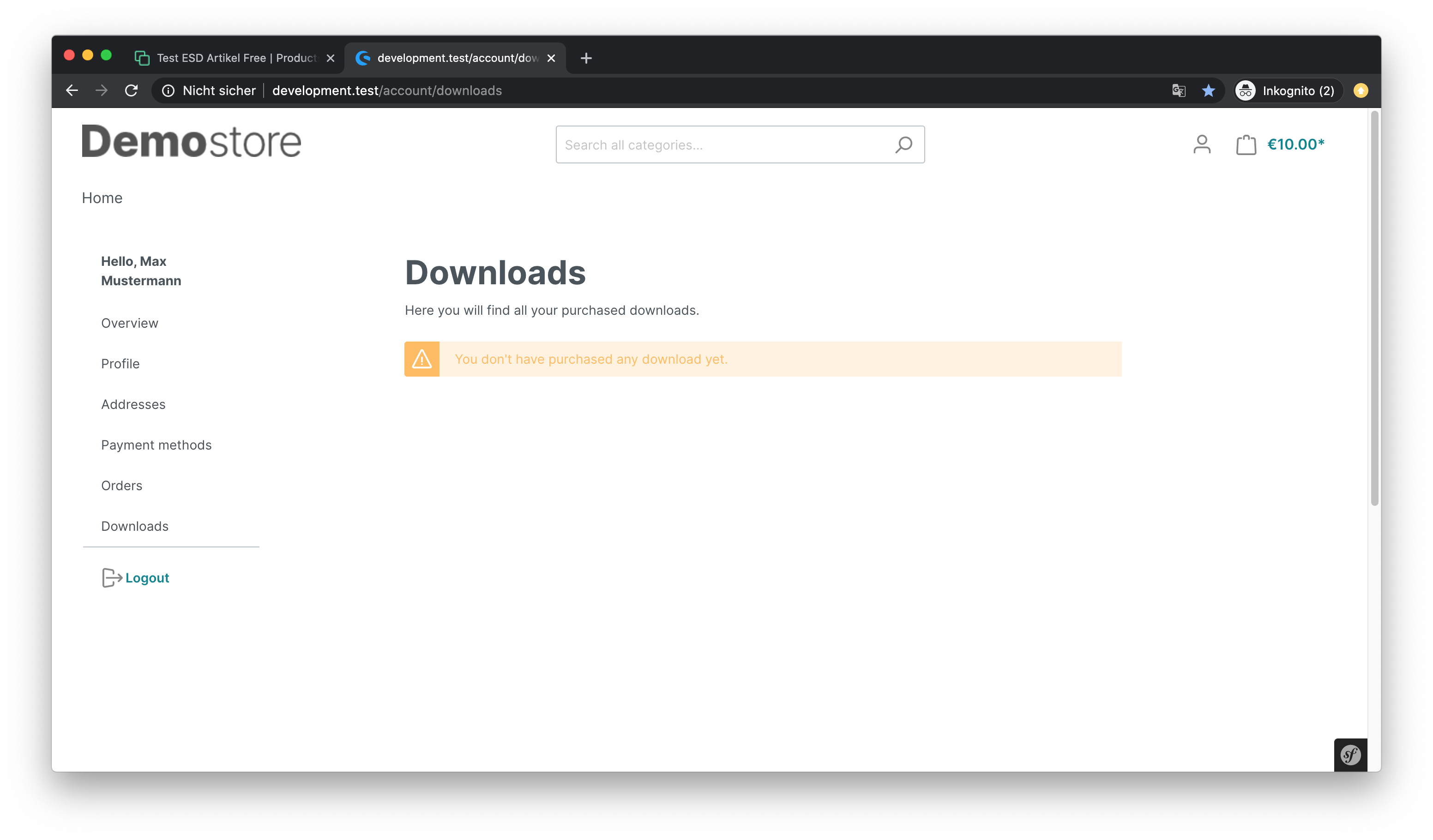Open the Inkognito profile button
Screen dimensions: 1433x840
click(x=1287, y=91)
